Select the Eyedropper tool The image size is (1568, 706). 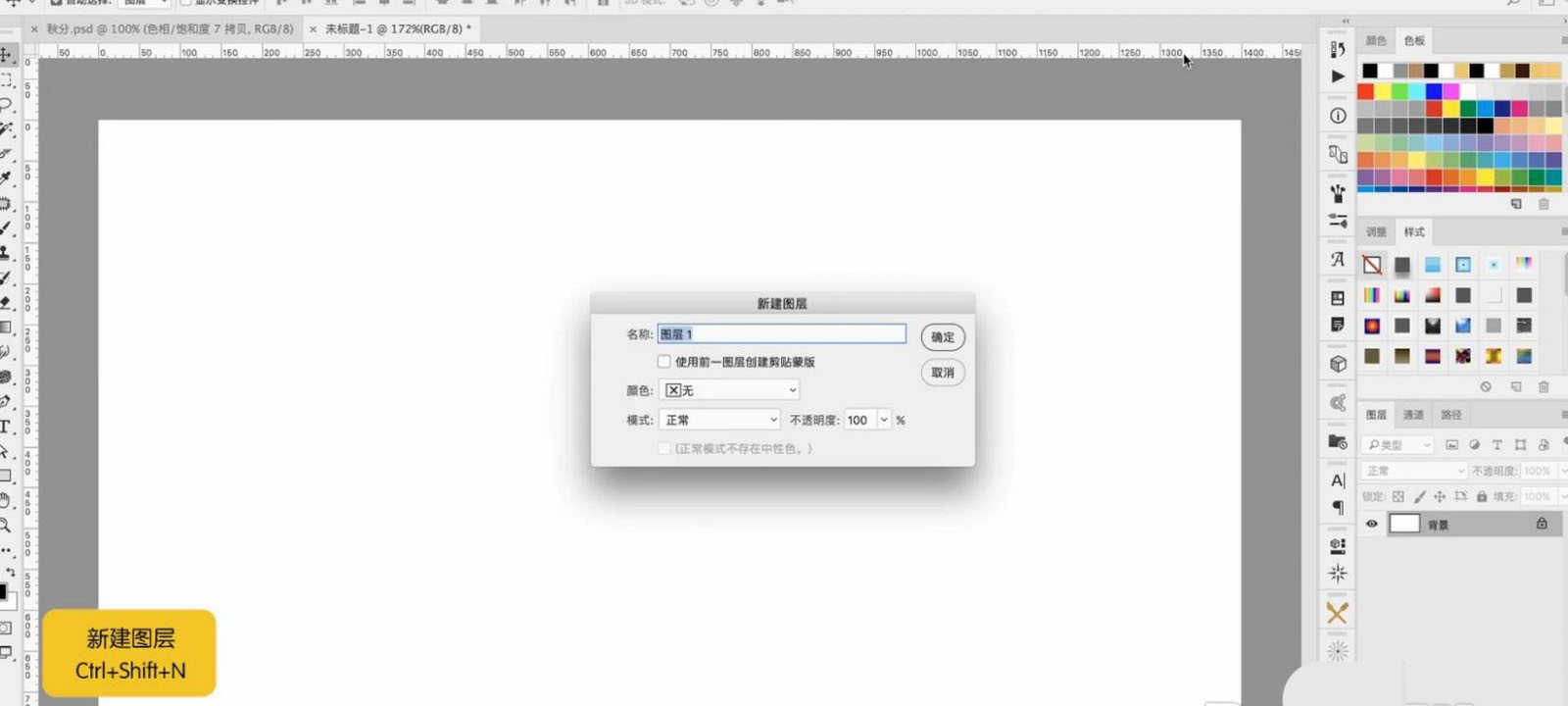click(x=6, y=178)
